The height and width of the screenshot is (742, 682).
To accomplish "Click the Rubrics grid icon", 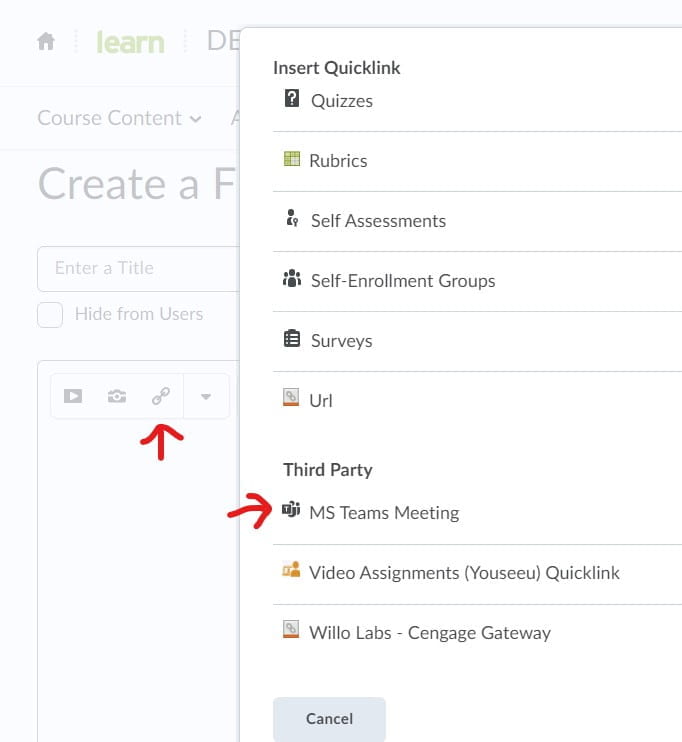I will [292, 159].
